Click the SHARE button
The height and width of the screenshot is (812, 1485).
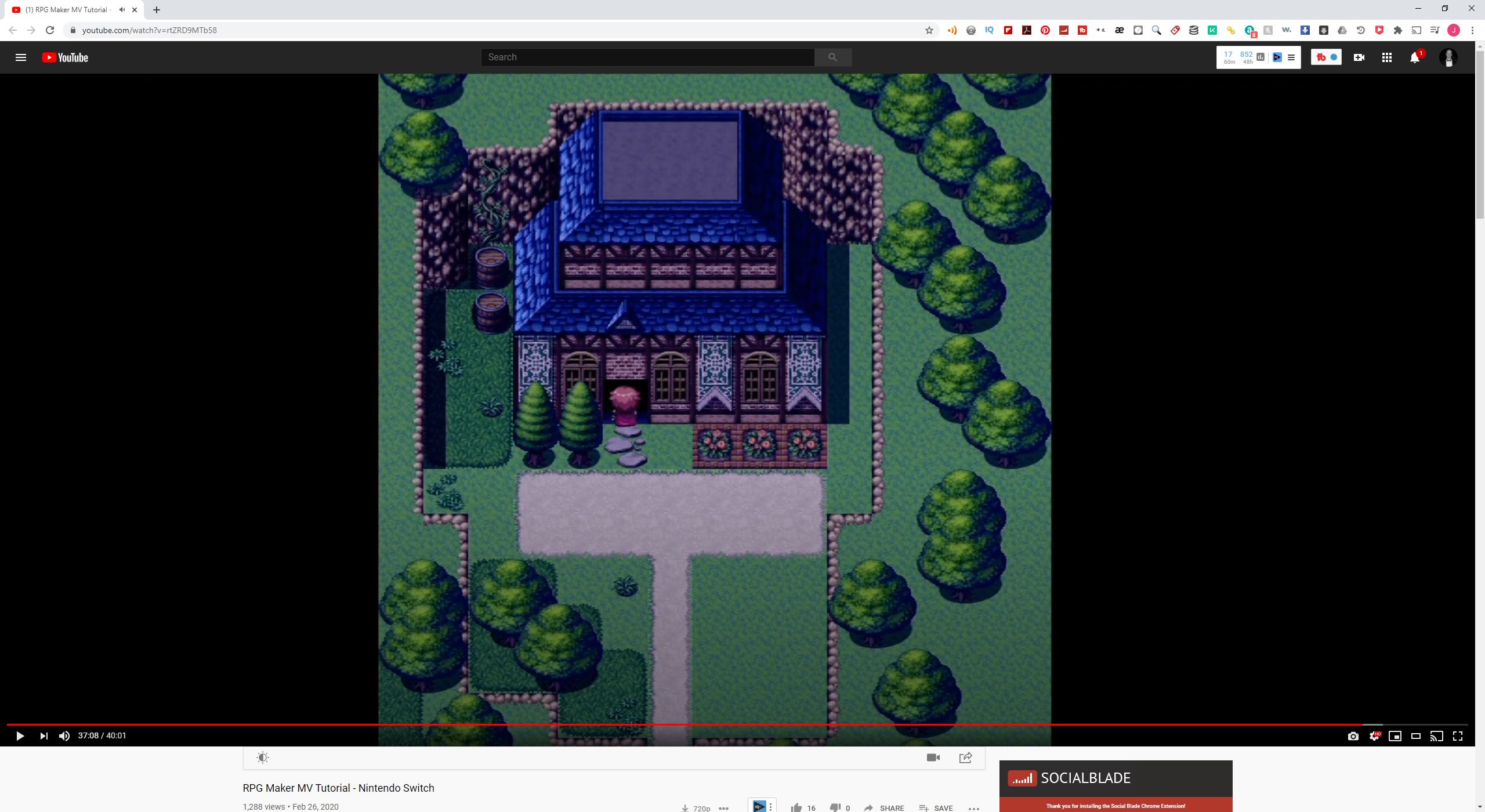884,808
